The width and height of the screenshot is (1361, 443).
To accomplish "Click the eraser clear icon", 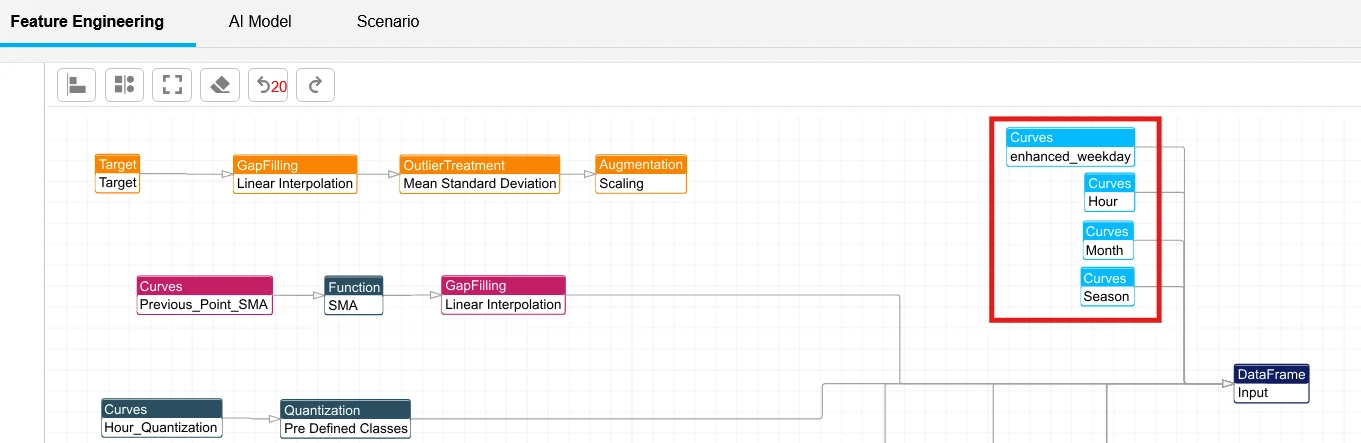I will point(220,85).
